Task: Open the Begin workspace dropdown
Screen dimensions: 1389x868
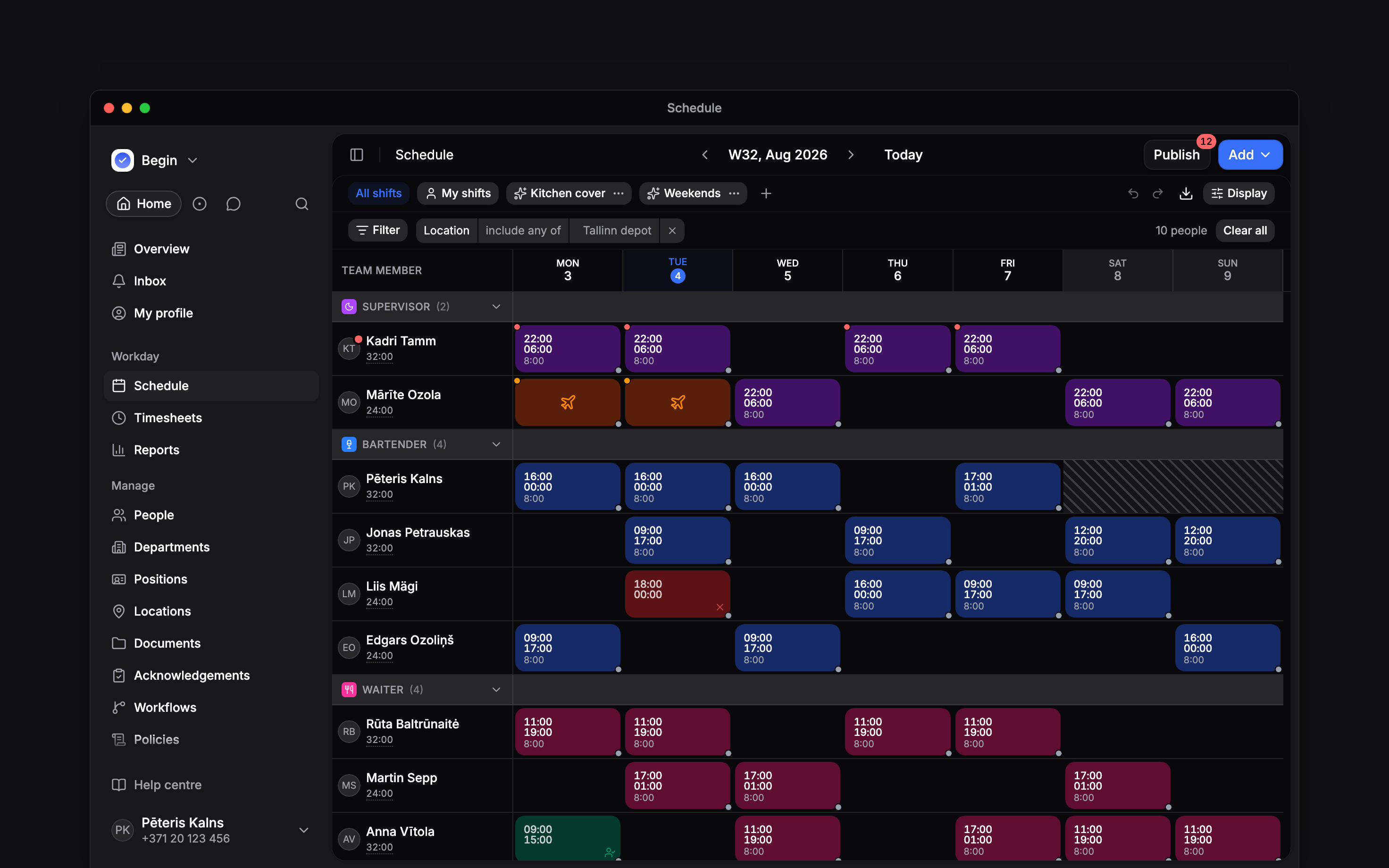Action: (x=155, y=161)
